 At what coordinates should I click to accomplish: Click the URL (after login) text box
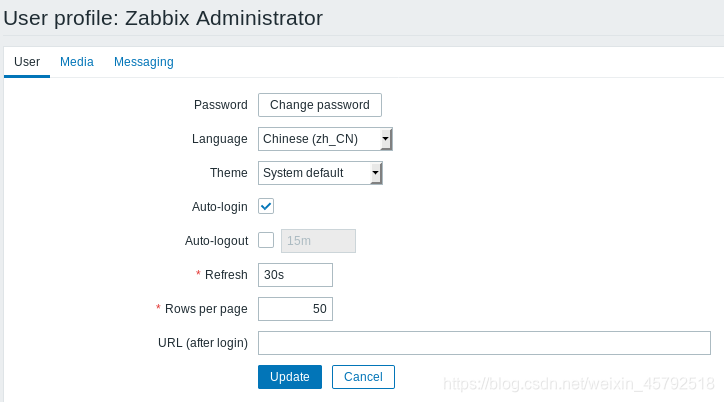click(484, 343)
